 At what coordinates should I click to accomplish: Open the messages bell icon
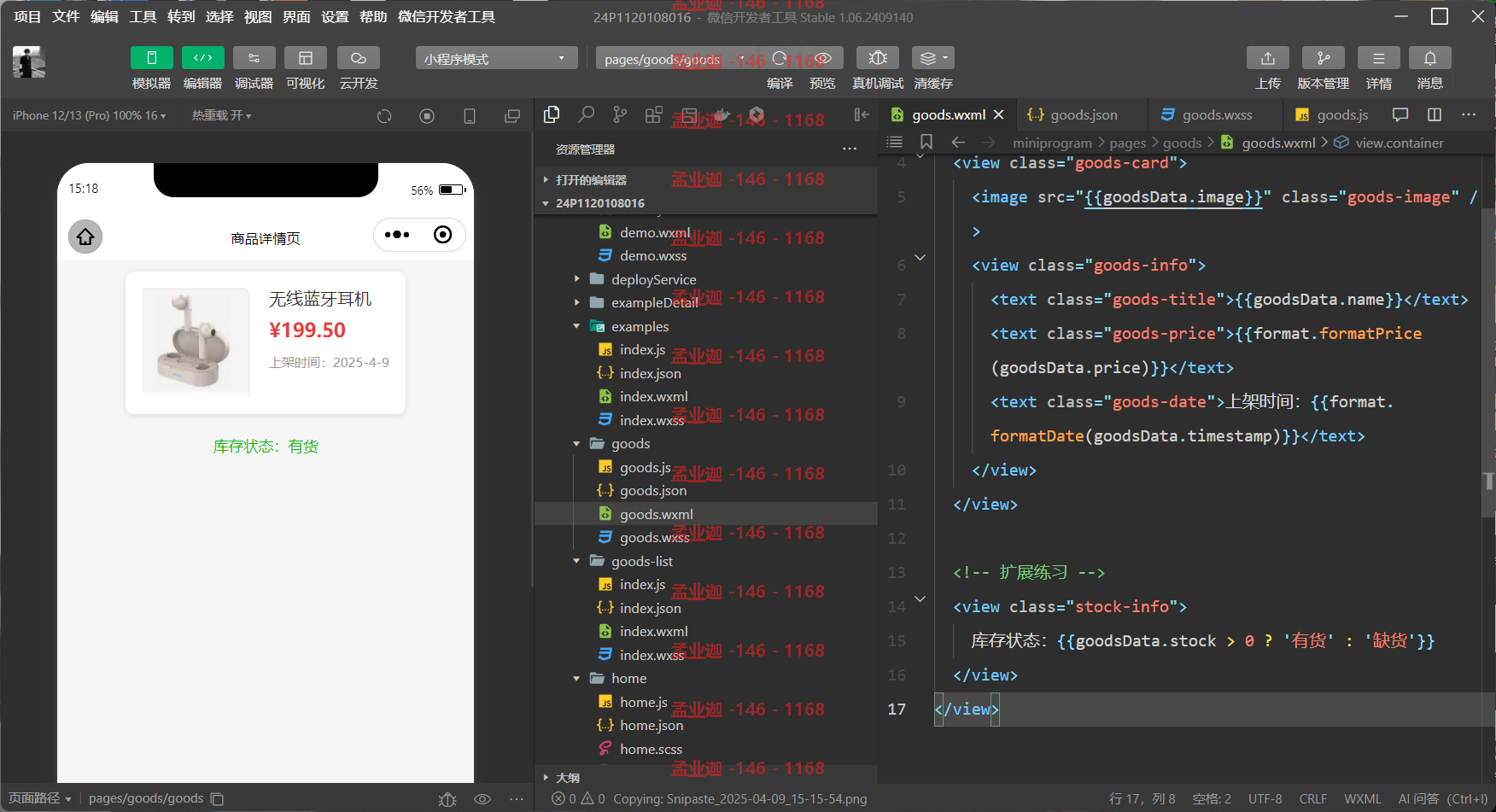pyautogui.click(x=1430, y=58)
